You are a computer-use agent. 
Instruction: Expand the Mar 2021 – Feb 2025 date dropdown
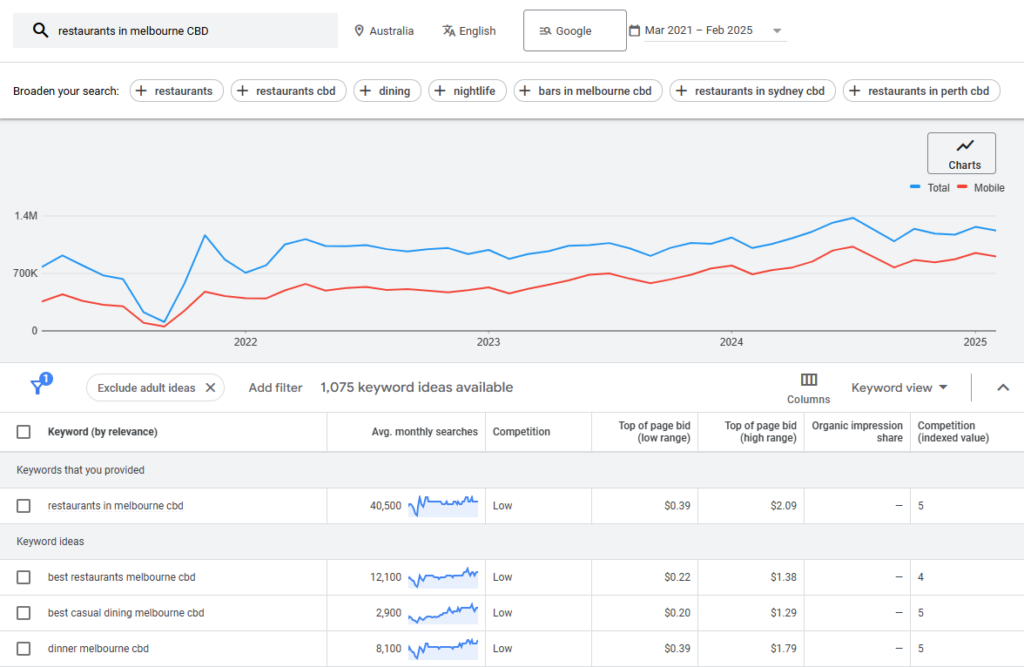[777, 30]
